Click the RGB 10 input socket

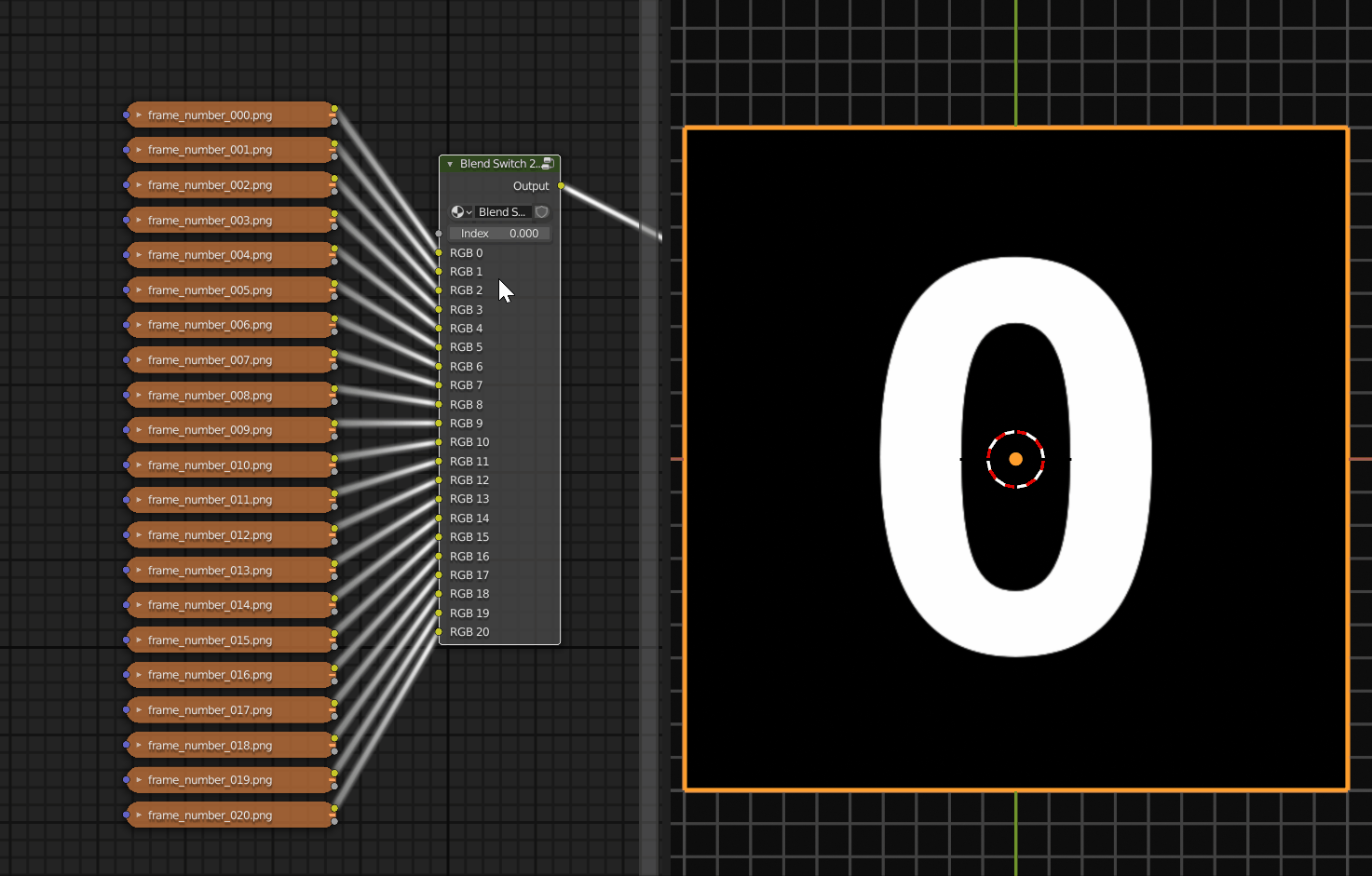(x=439, y=442)
